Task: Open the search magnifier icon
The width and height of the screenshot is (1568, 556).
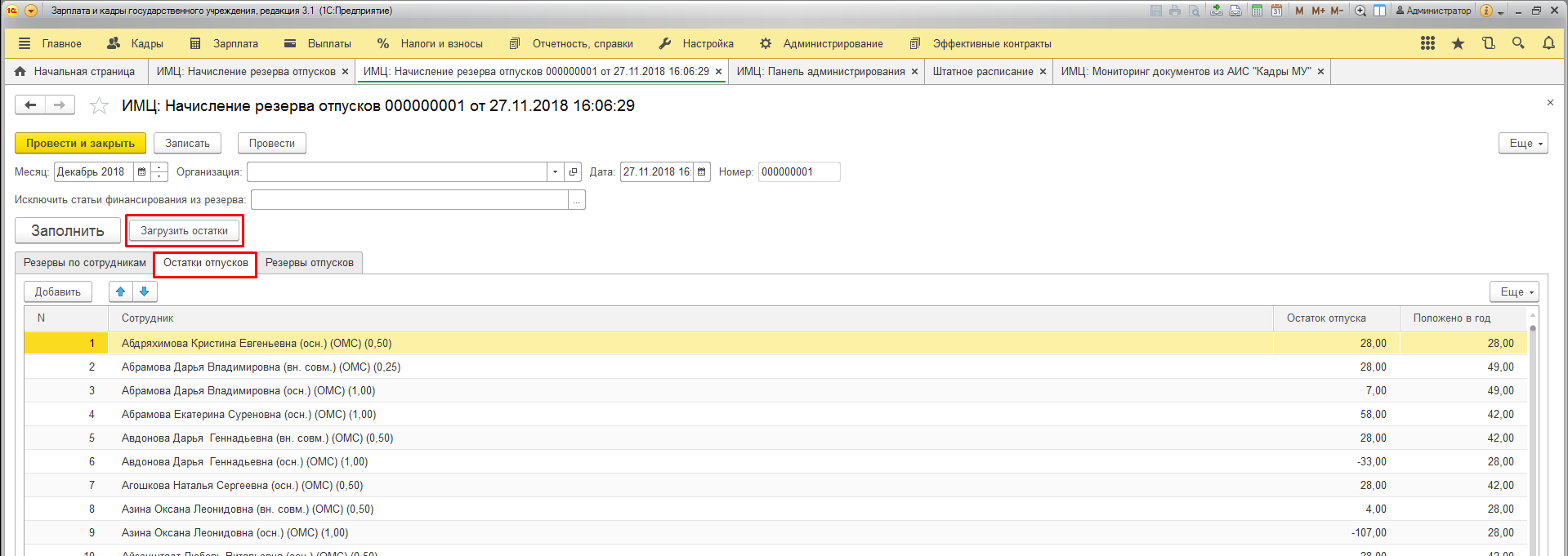Action: click(1518, 43)
